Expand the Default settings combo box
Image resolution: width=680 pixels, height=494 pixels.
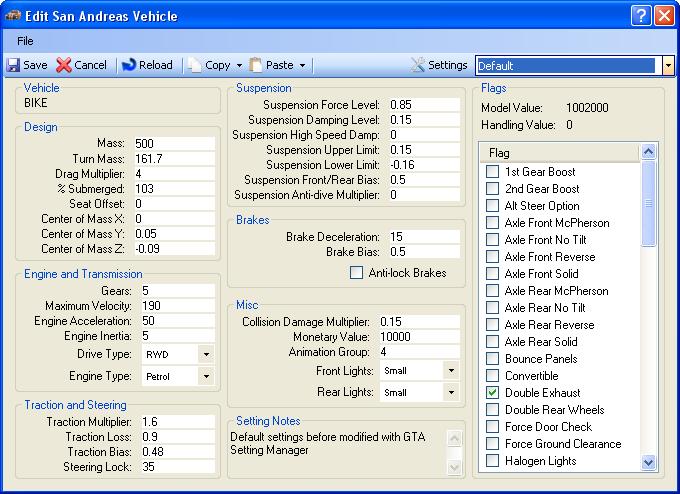[668, 66]
